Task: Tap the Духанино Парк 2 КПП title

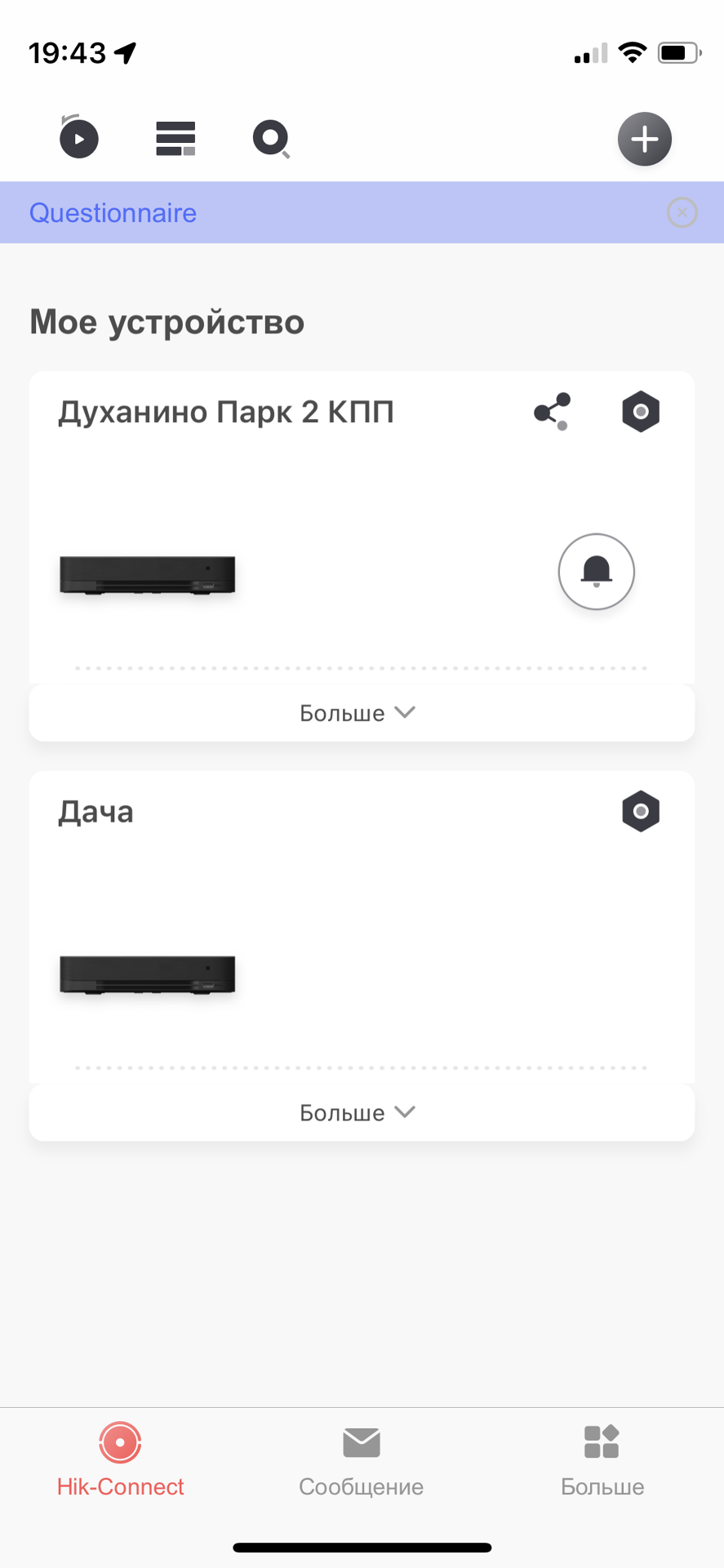Action: (226, 412)
